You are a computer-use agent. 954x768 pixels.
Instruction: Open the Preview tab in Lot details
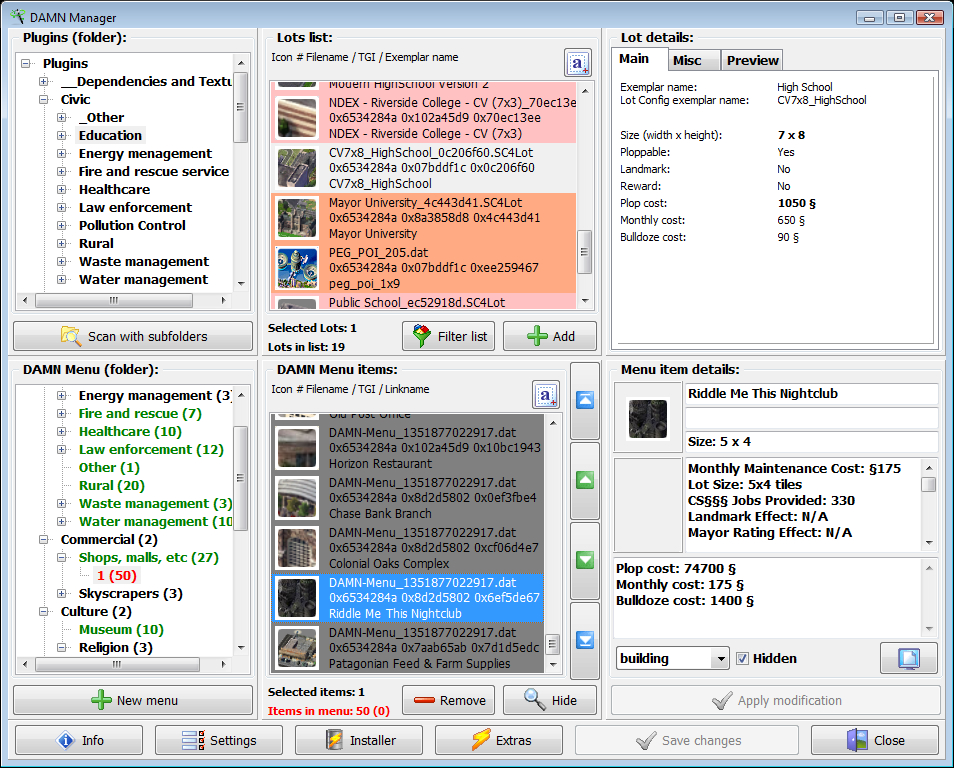752,60
